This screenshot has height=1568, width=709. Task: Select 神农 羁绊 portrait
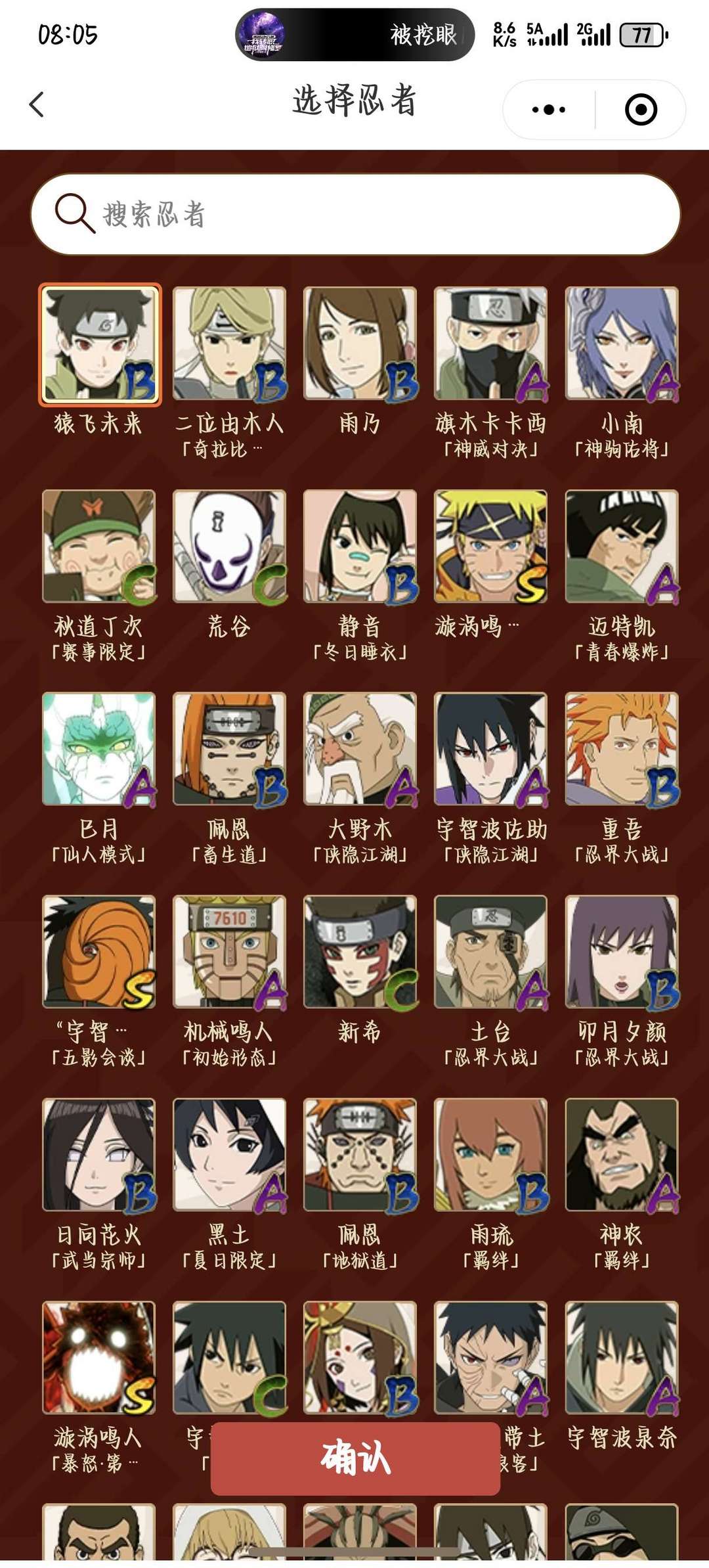tap(622, 1155)
